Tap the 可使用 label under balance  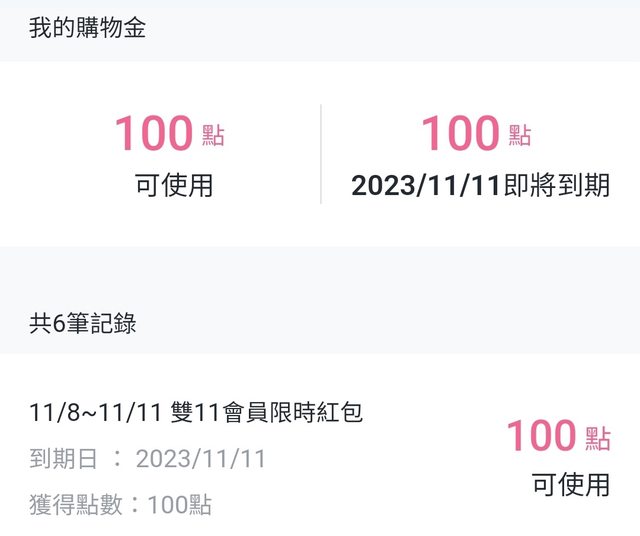(174, 186)
